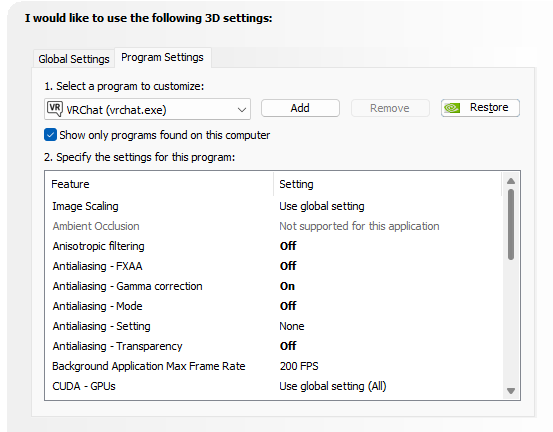Click the VRChat program icon in dropdown
The height and width of the screenshot is (432, 553).
pos(55,109)
